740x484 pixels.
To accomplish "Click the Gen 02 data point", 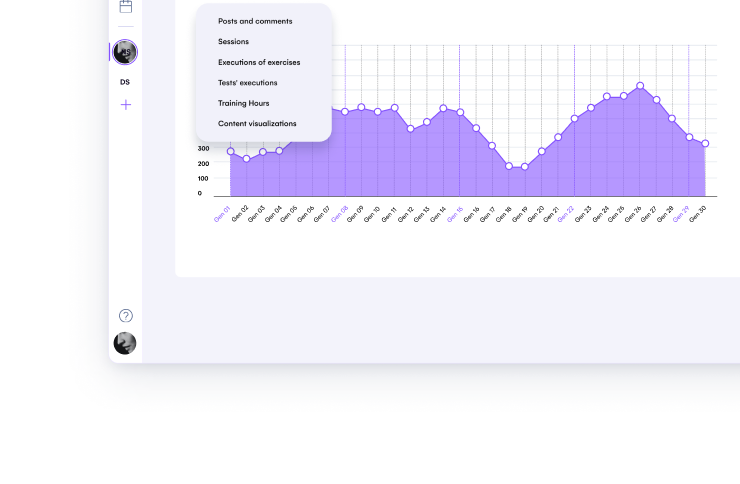I will [246, 159].
